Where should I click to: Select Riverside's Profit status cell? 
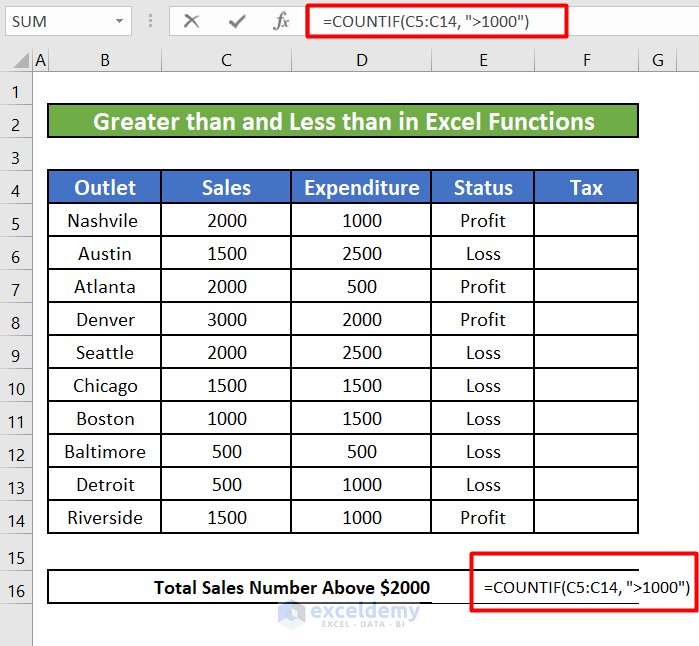click(483, 517)
